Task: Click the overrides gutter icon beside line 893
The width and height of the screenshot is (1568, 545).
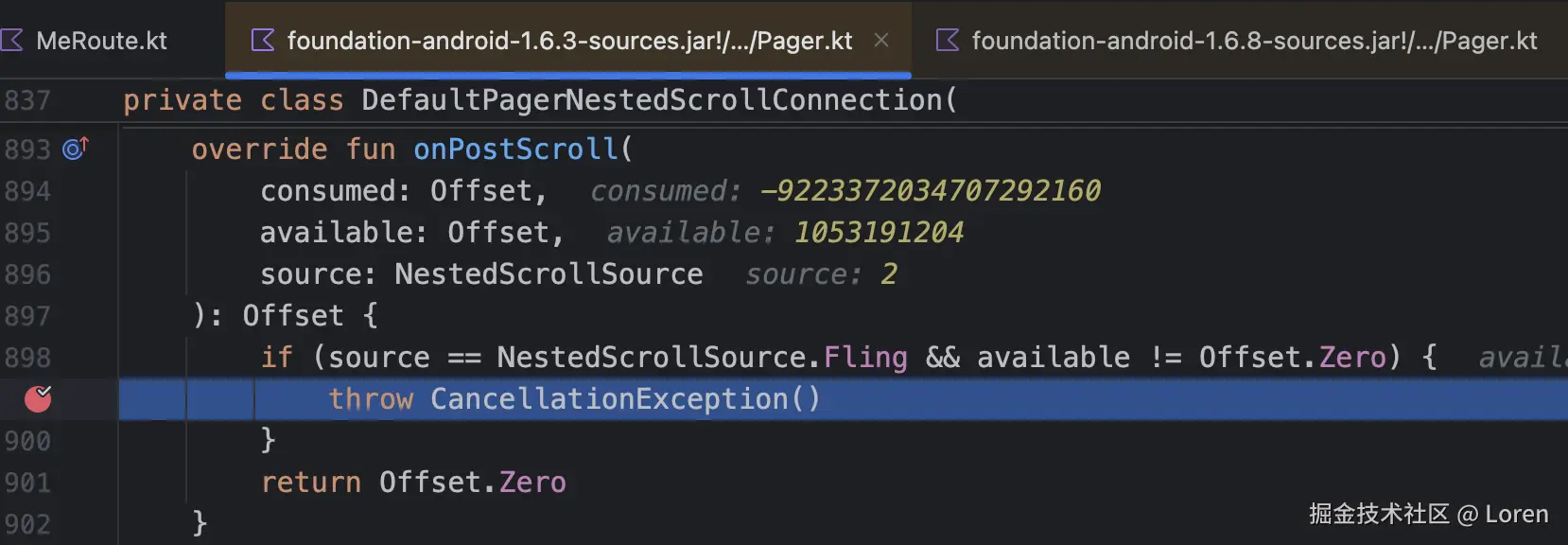Action: (75, 149)
